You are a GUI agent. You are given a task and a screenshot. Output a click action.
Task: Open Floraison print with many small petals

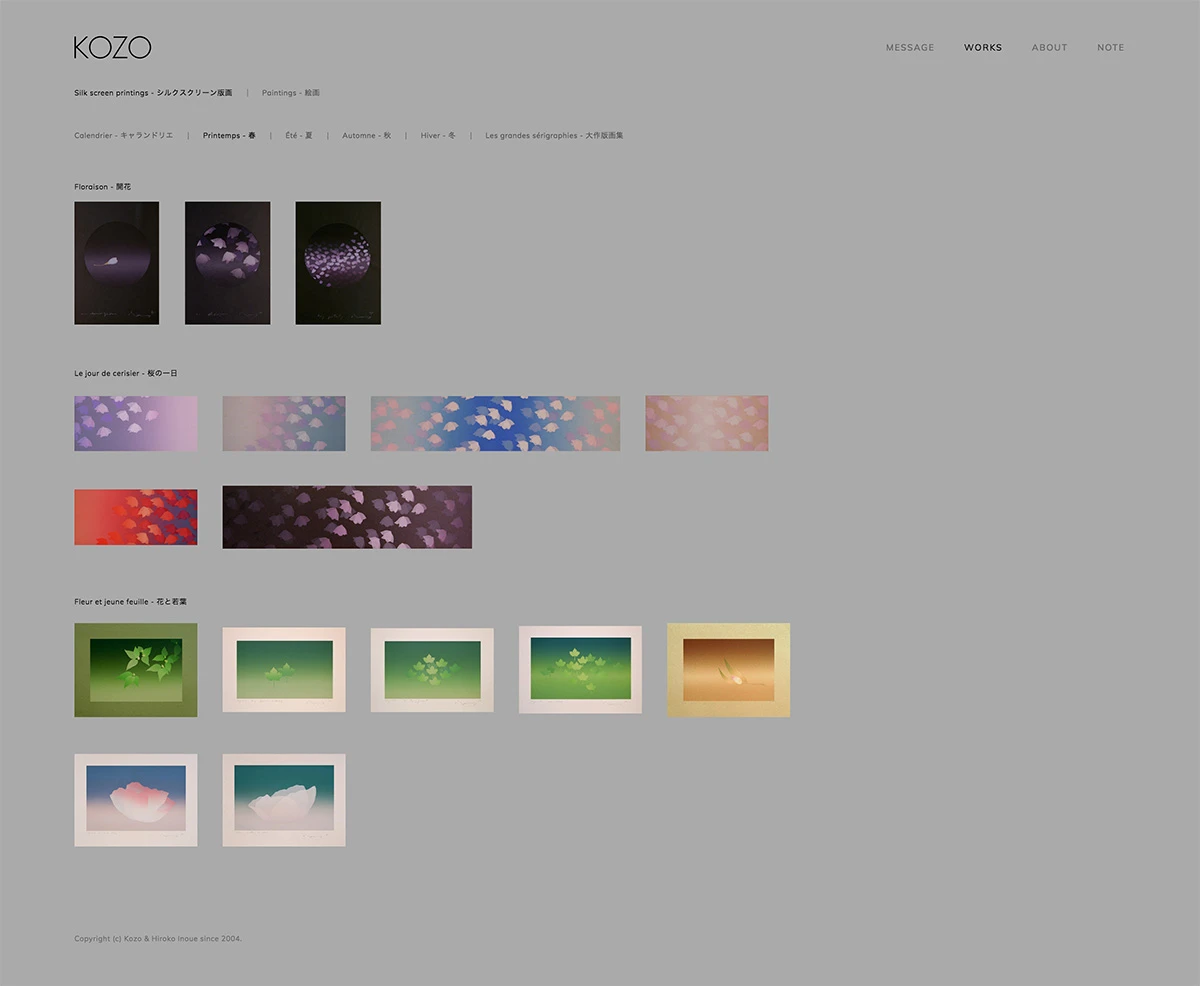click(x=338, y=263)
